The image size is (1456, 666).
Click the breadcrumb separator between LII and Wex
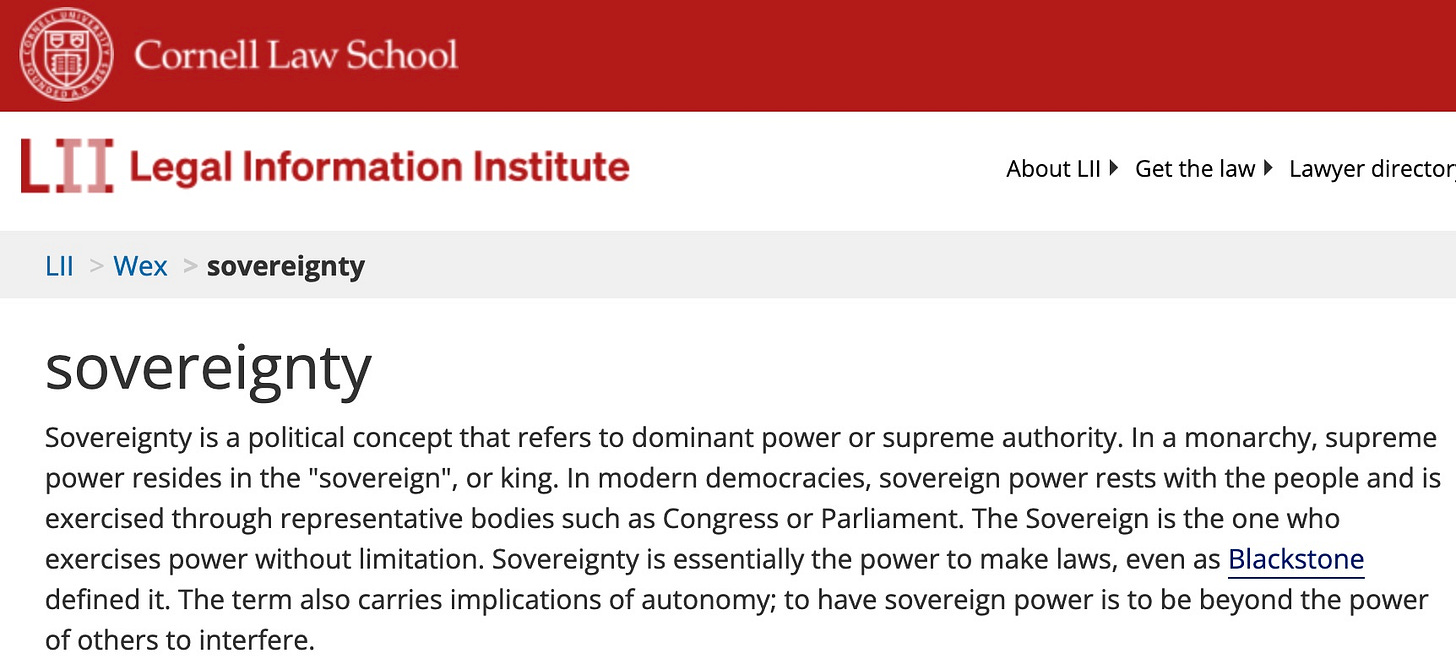coord(96,266)
